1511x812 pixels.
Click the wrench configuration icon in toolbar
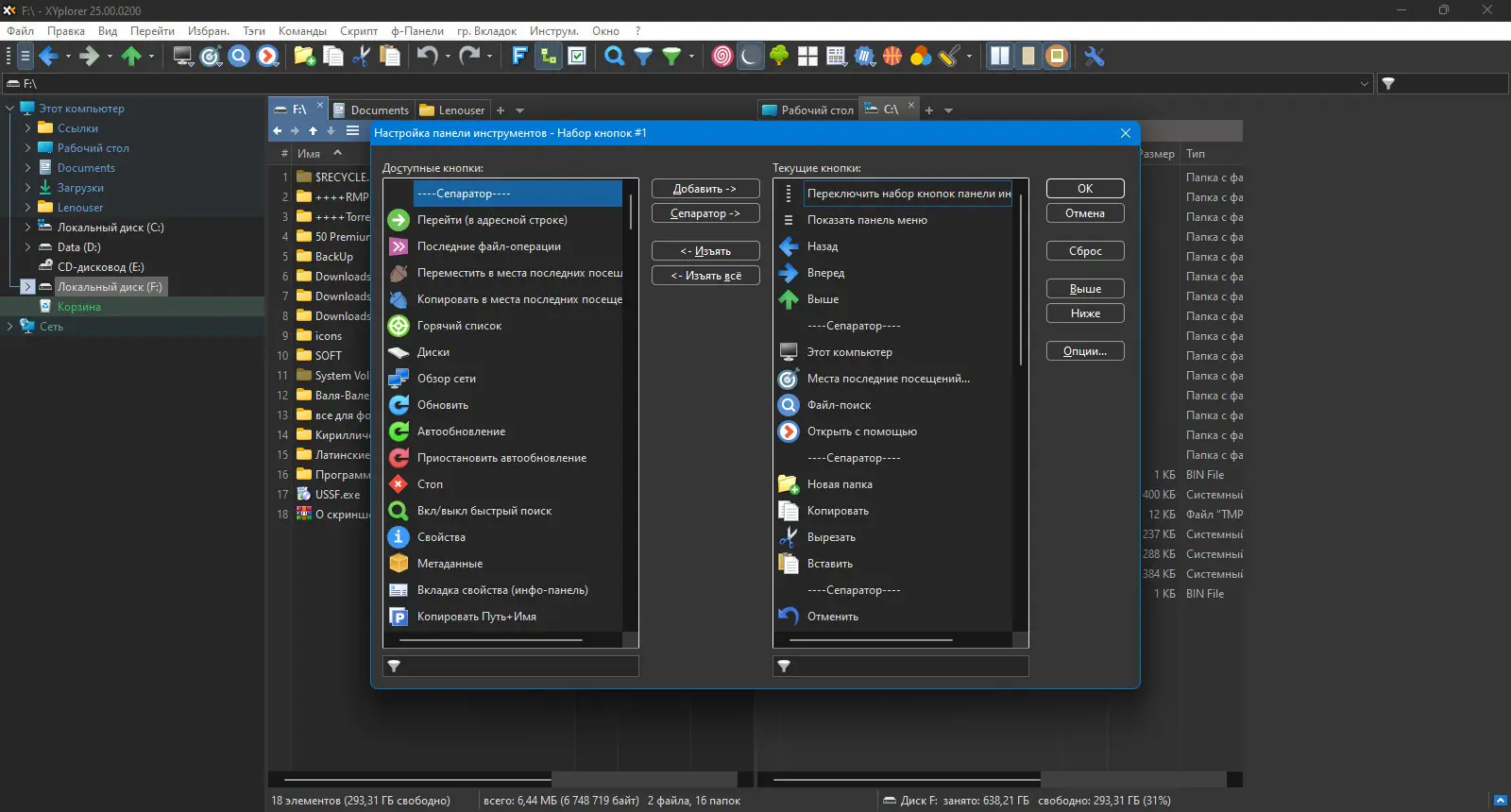(1095, 57)
